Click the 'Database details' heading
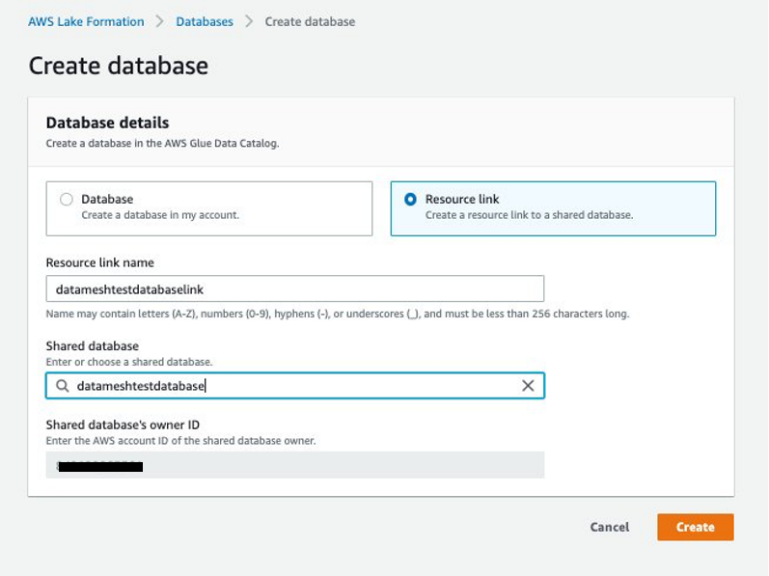This screenshot has width=769, height=576. pos(107,123)
